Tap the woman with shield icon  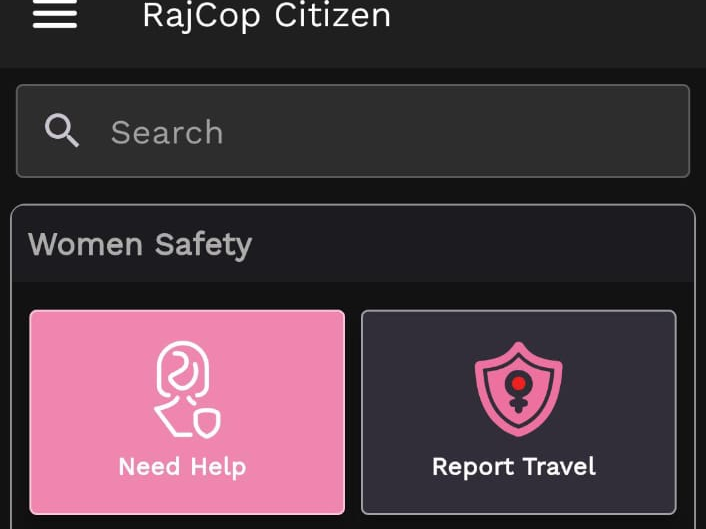pos(187,389)
